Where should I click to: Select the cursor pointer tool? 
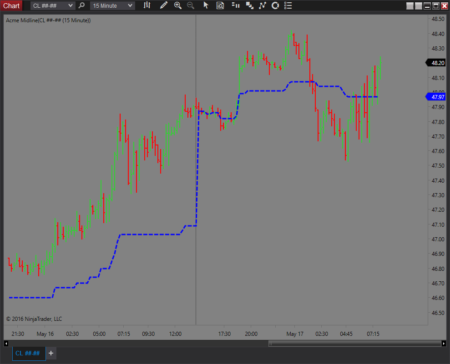206,5
